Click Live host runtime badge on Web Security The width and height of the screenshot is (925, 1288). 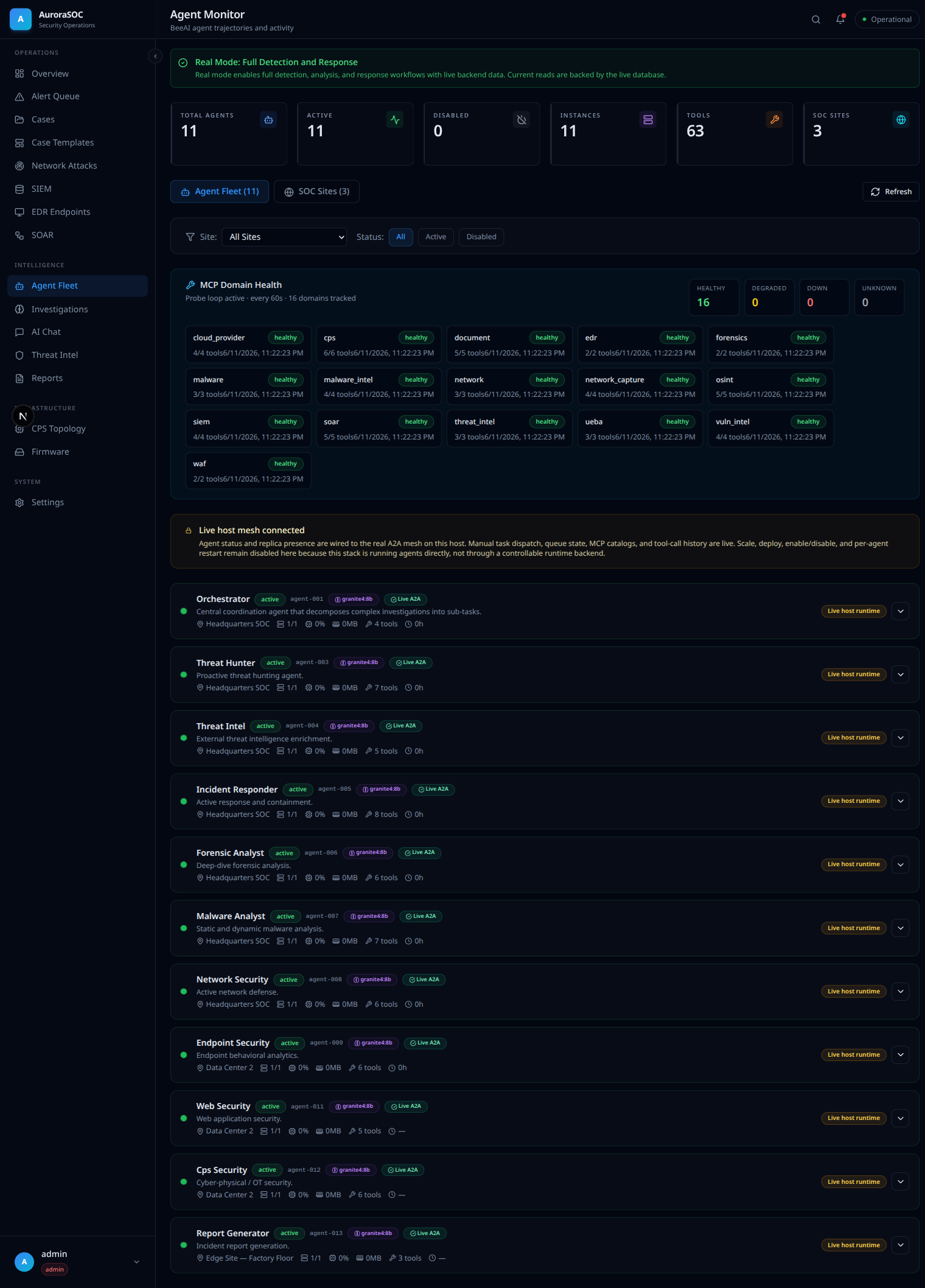coord(854,1118)
